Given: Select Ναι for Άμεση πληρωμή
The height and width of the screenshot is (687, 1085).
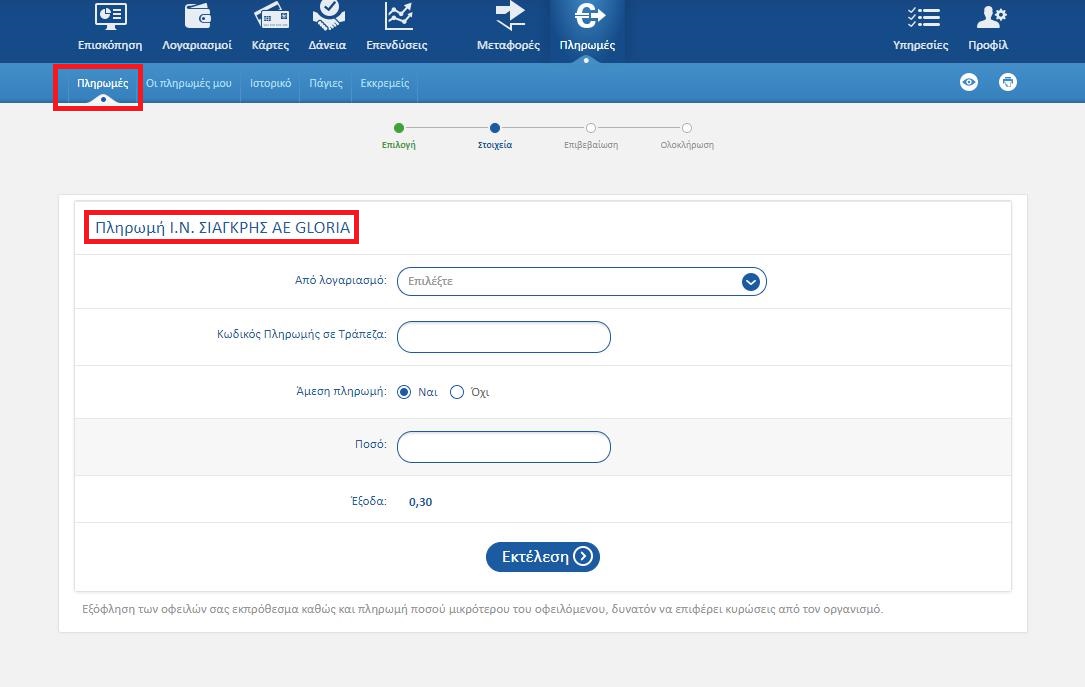Looking at the screenshot, I should point(404,392).
